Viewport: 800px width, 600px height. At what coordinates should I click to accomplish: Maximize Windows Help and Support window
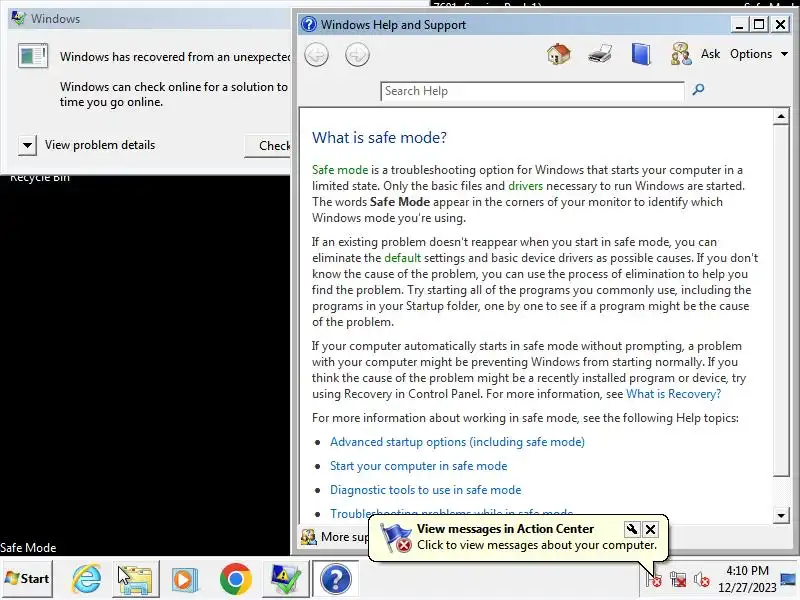tap(759, 24)
